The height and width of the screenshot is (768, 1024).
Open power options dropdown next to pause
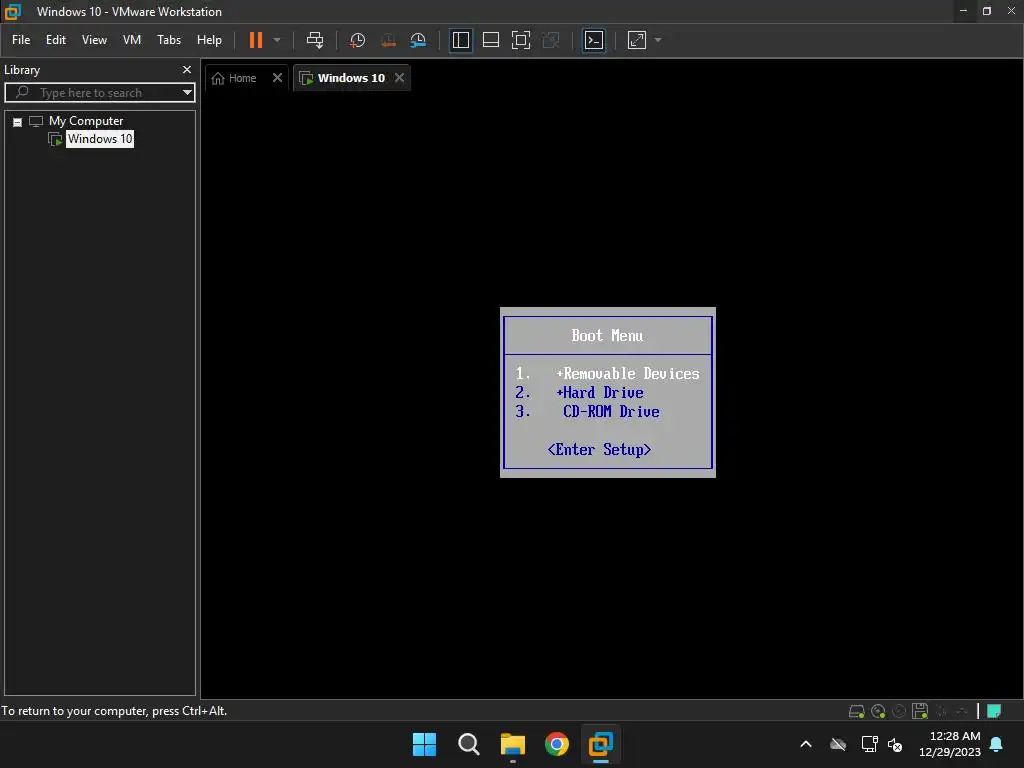pyautogui.click(x=277, y=40)
